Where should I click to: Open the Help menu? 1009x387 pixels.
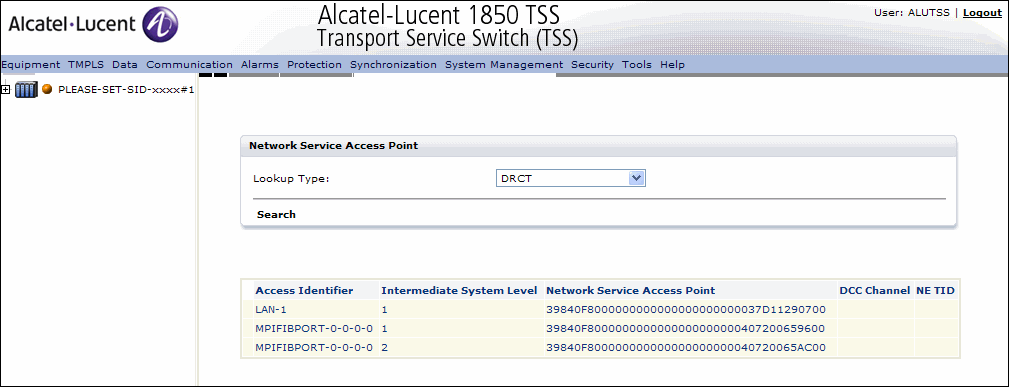(x=672, y=64)
